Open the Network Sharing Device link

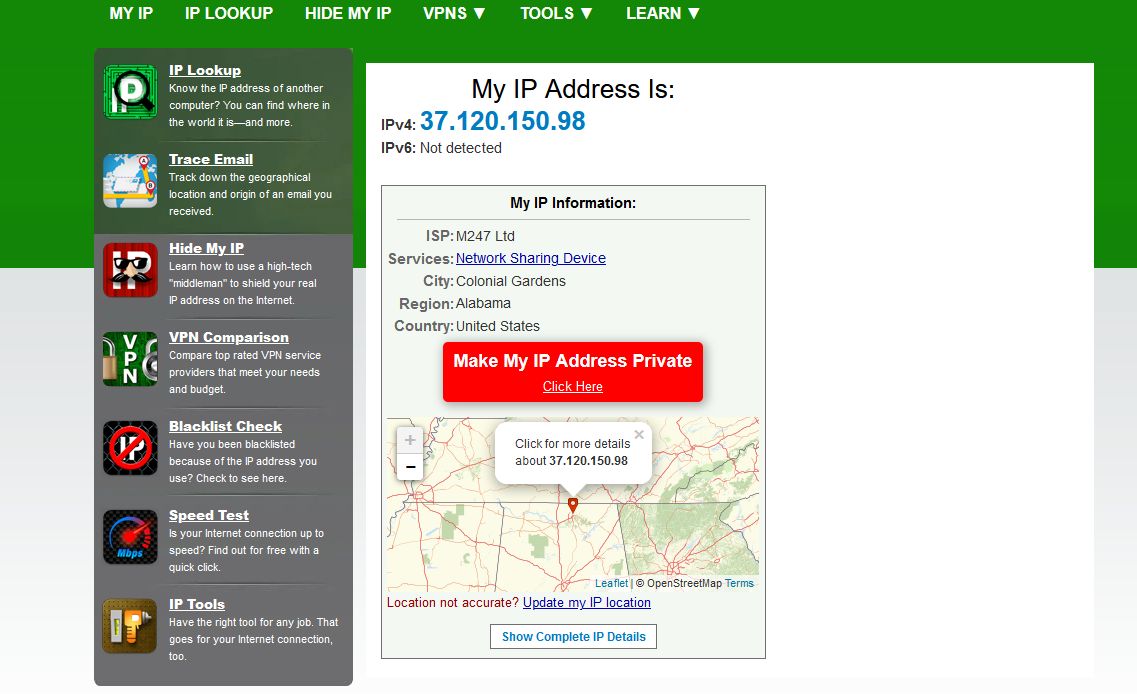pyautogui.click(x=530, y=258)
